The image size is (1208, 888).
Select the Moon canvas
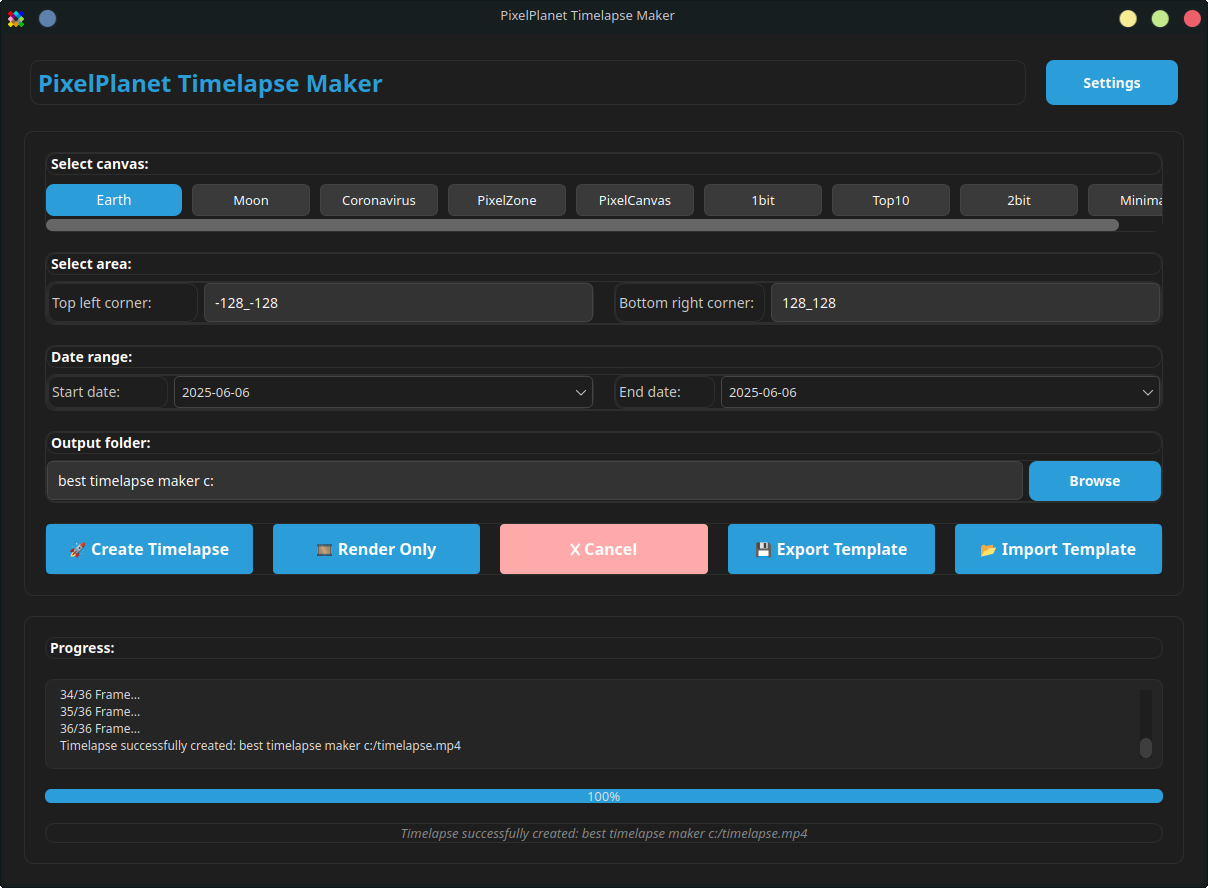point(250,199)
